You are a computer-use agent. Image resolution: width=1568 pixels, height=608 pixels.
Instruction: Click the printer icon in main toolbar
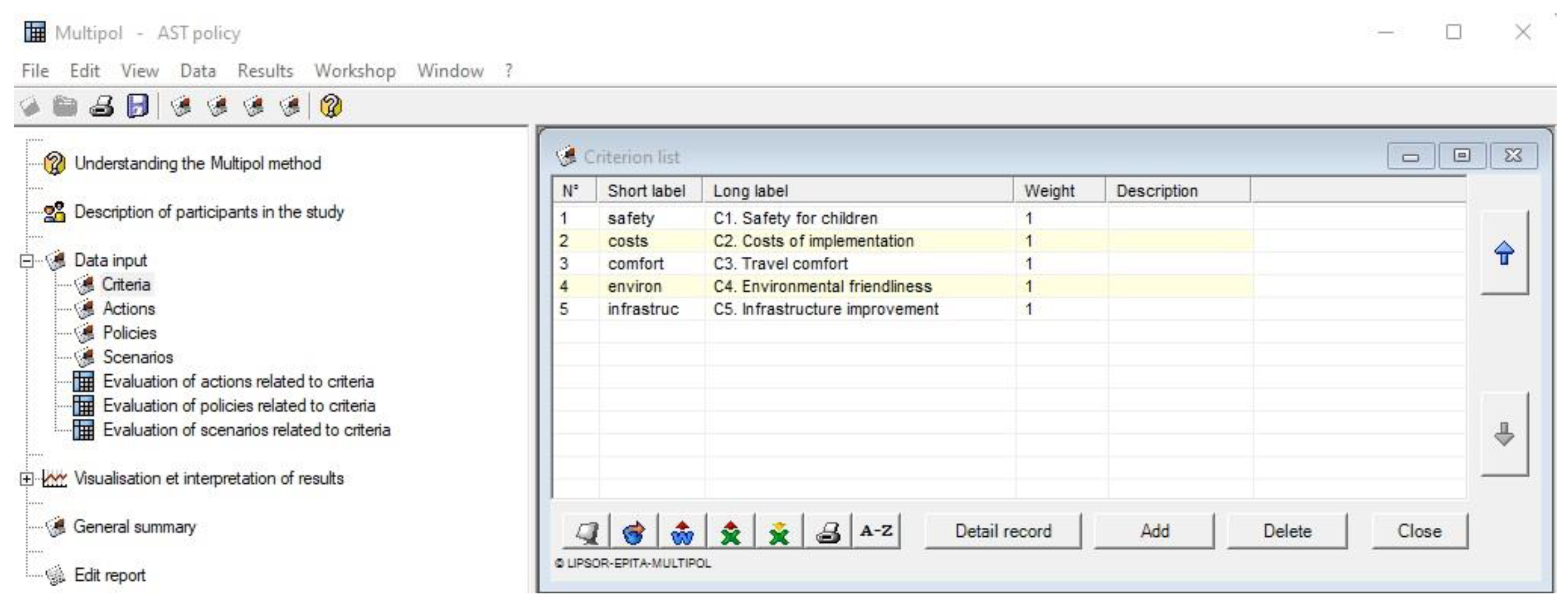tap(102, 107)
